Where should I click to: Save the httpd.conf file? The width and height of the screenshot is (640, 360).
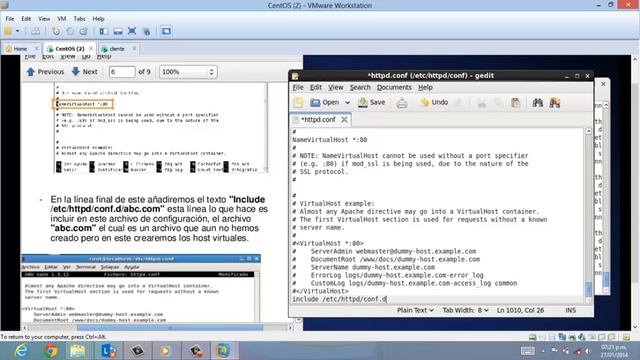372,102
